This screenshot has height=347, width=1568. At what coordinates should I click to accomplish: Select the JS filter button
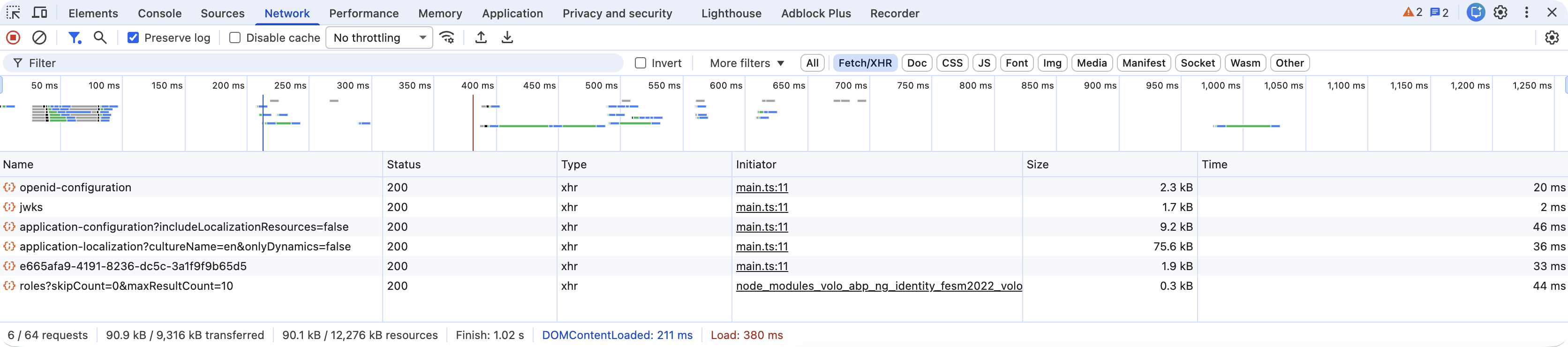984,63
